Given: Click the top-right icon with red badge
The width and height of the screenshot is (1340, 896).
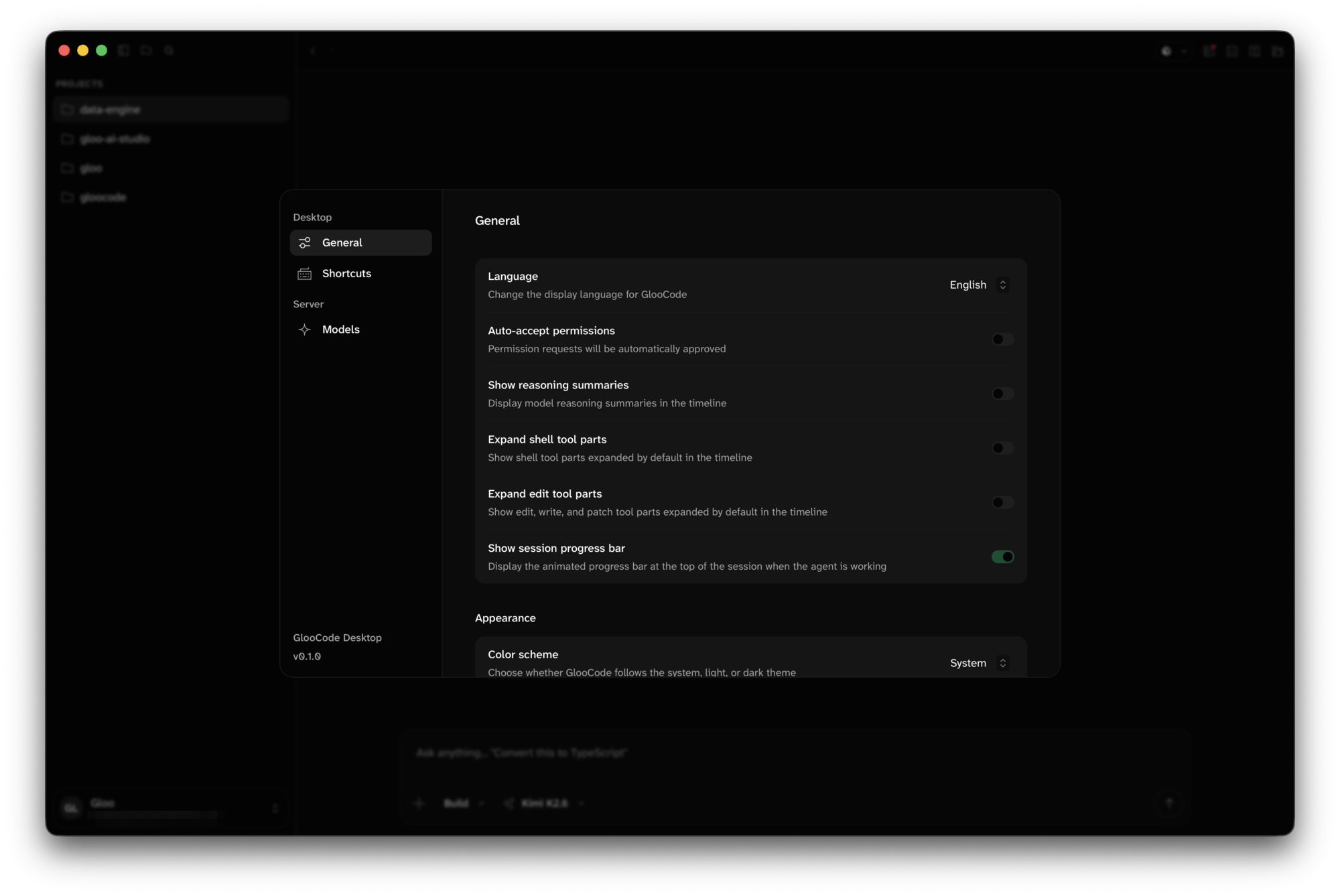Looking at the screenshot, I should [1209, 51].
